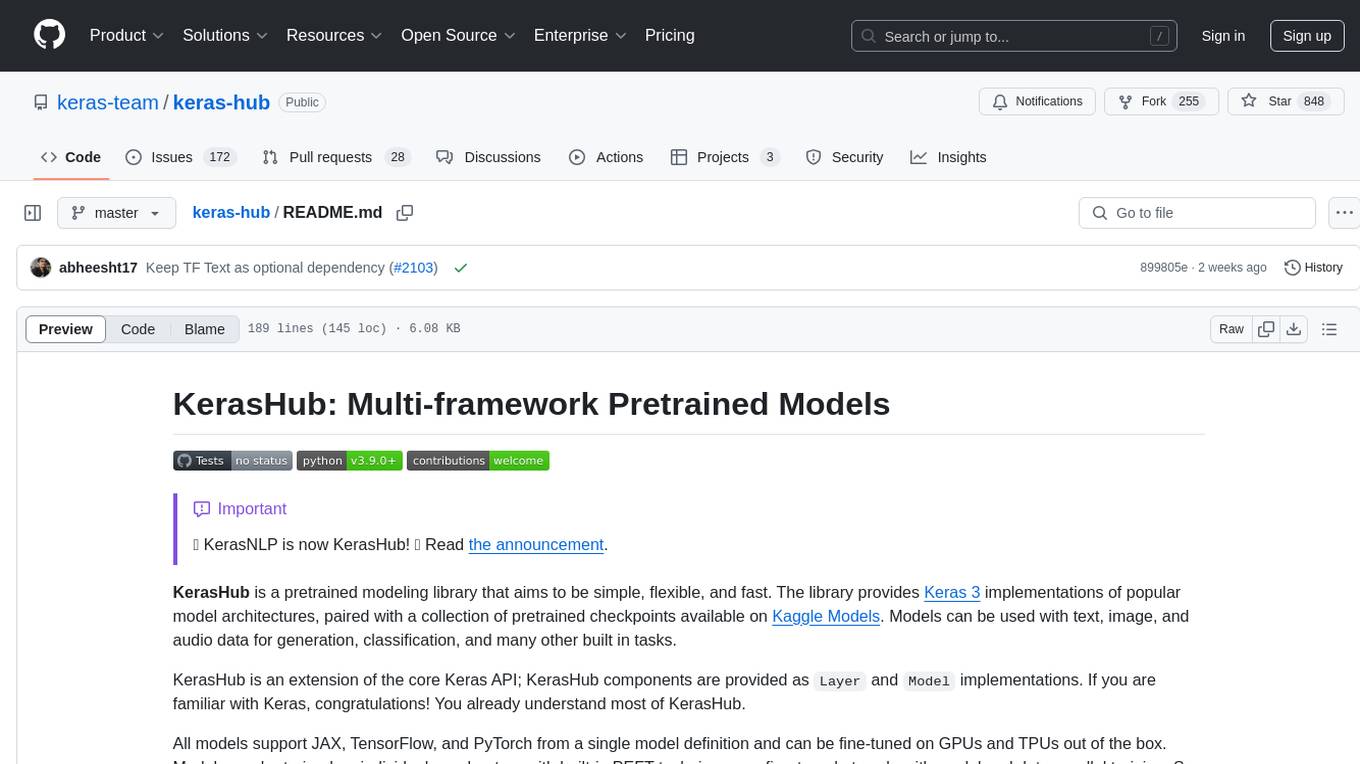This screenshot has width=1360, height=764.
Task: Expand the Enterprise menu
Action: [x=580, y=35]
